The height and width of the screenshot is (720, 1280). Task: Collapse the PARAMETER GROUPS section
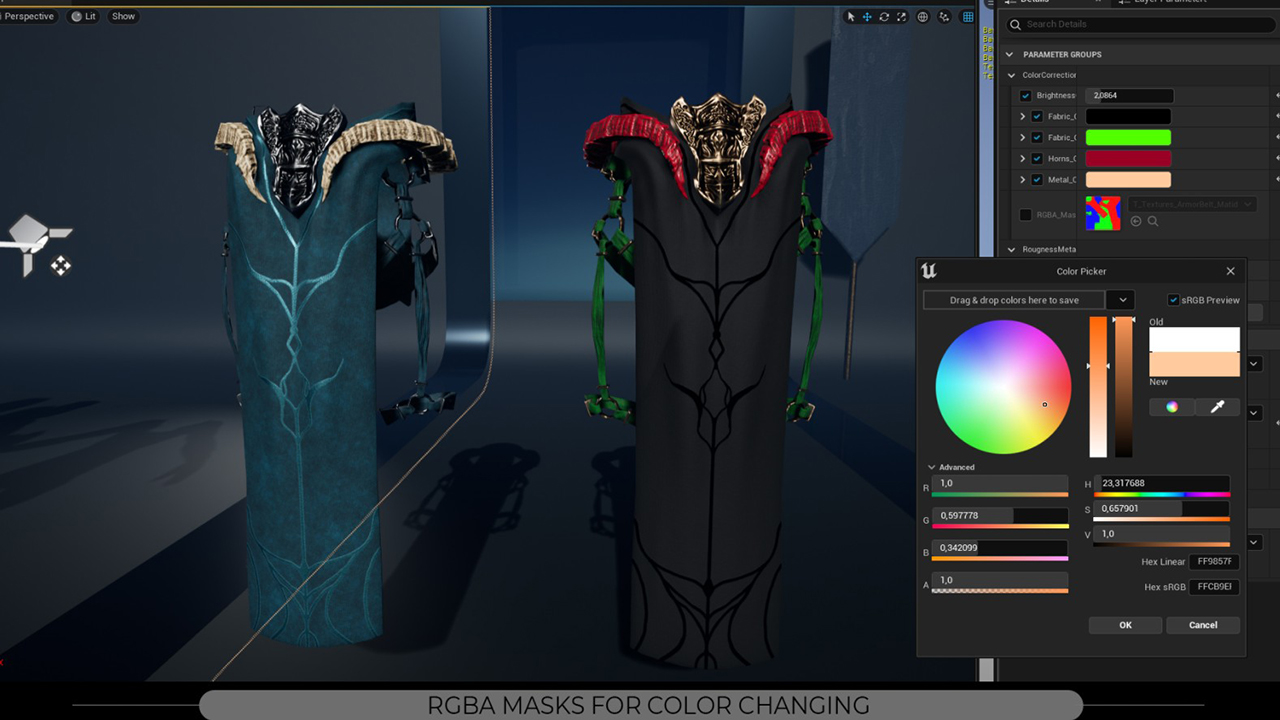1010,55
